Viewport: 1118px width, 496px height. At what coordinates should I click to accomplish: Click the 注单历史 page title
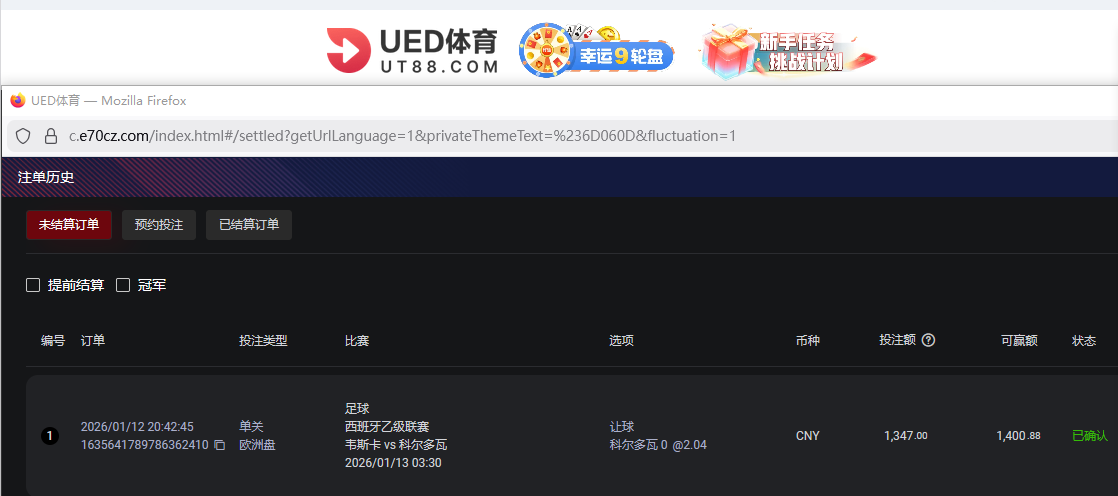46,177
